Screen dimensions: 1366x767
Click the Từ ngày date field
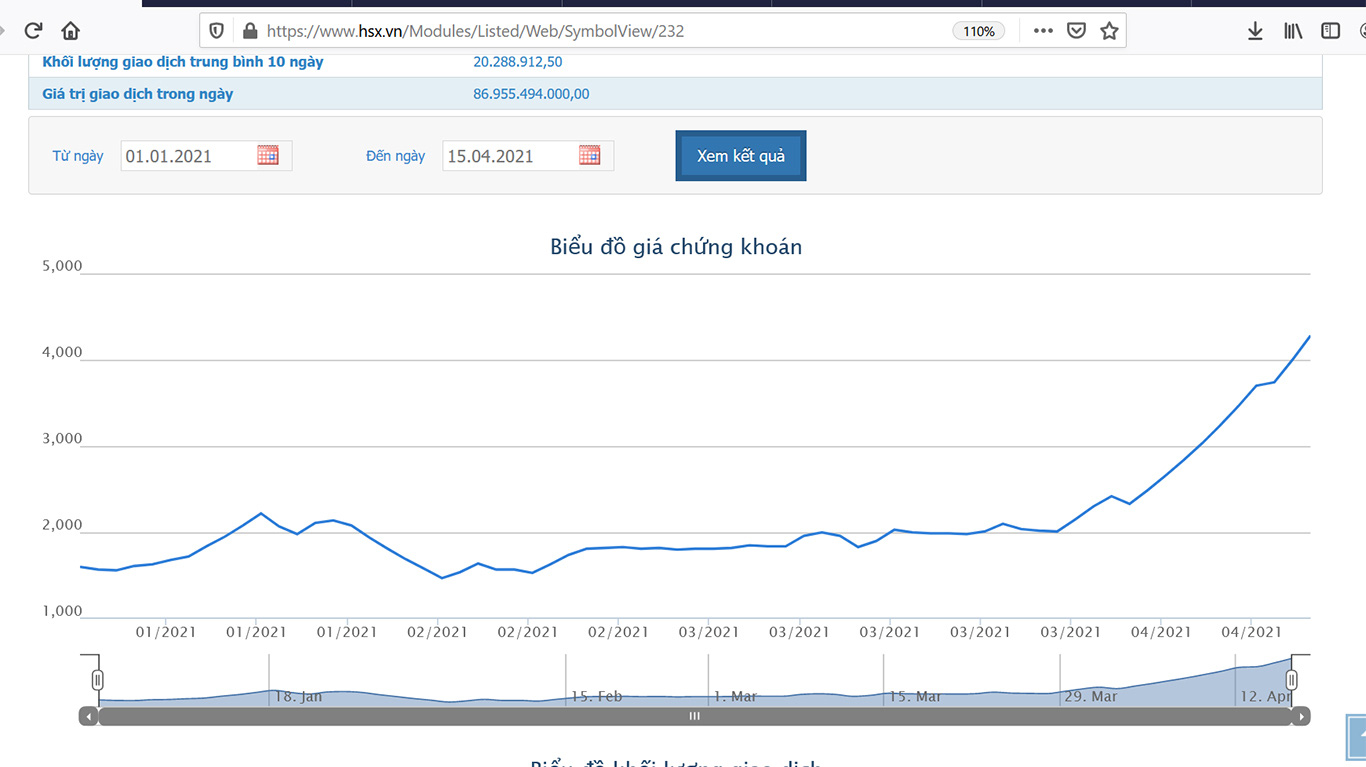pyautogui.click(x=187, y=156)
